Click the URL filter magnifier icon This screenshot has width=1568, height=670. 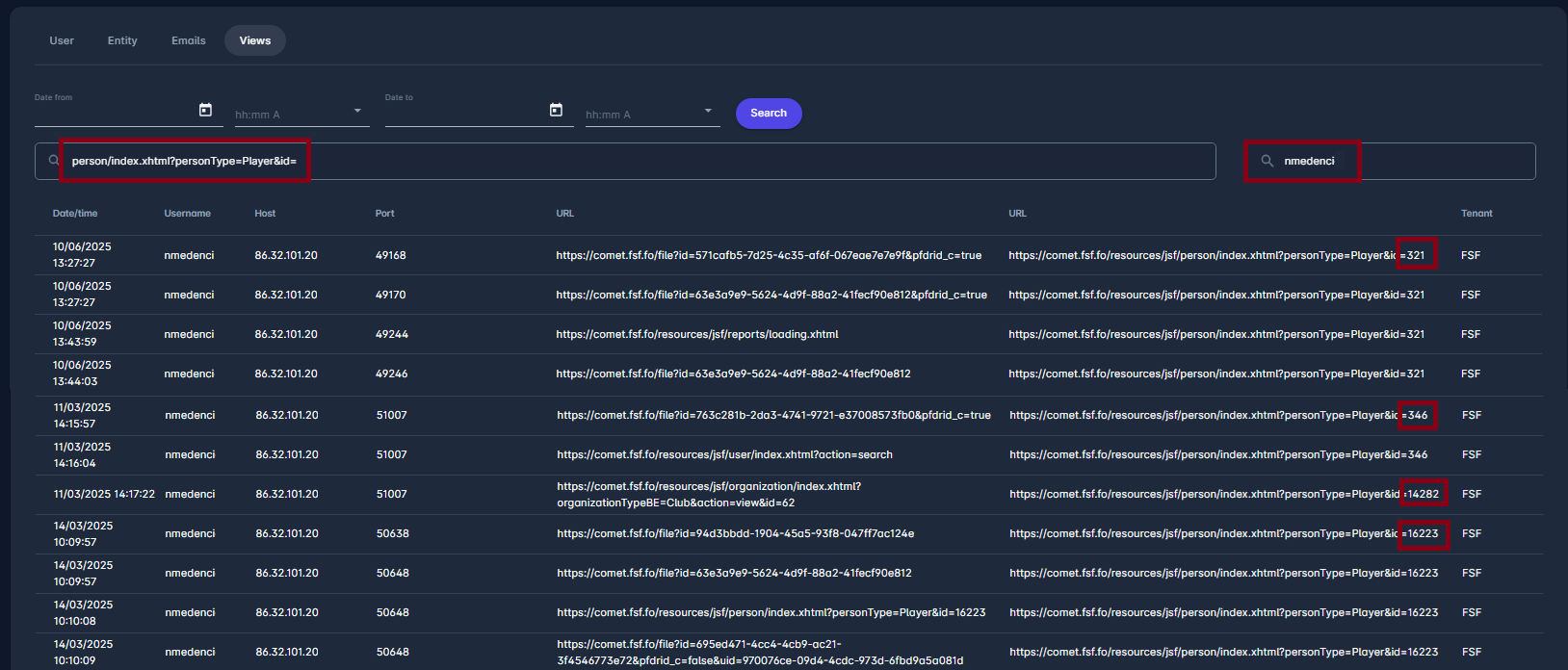[x=54, y=161]
